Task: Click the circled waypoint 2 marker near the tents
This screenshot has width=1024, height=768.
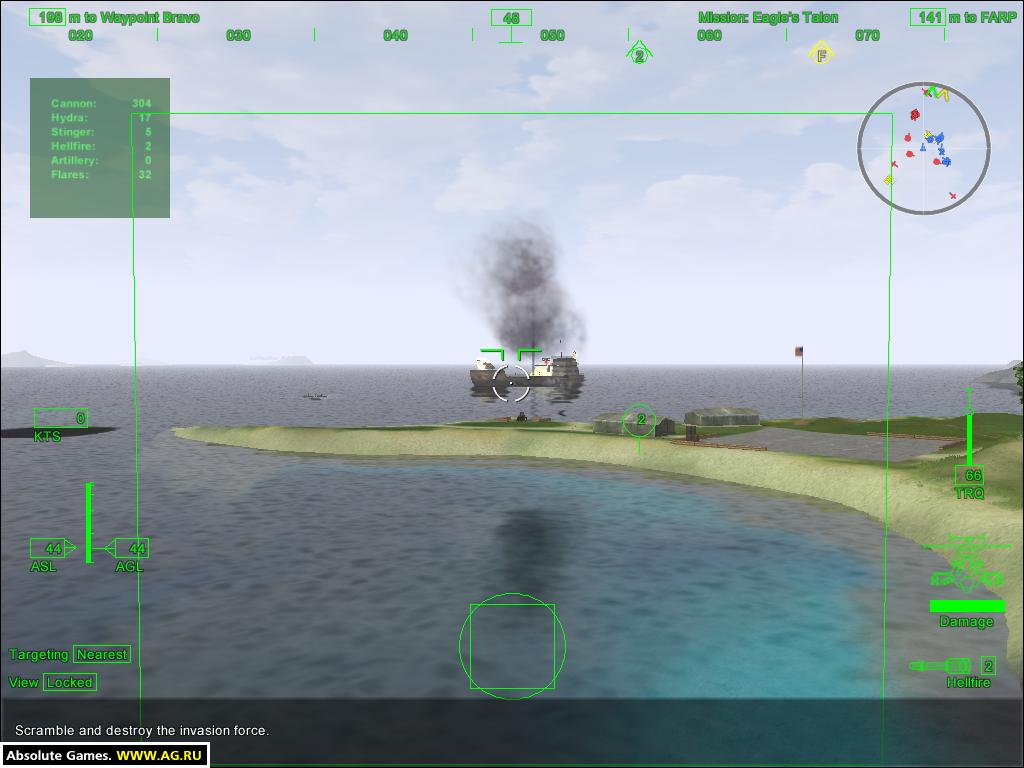Action: click(x=639, y=421)
